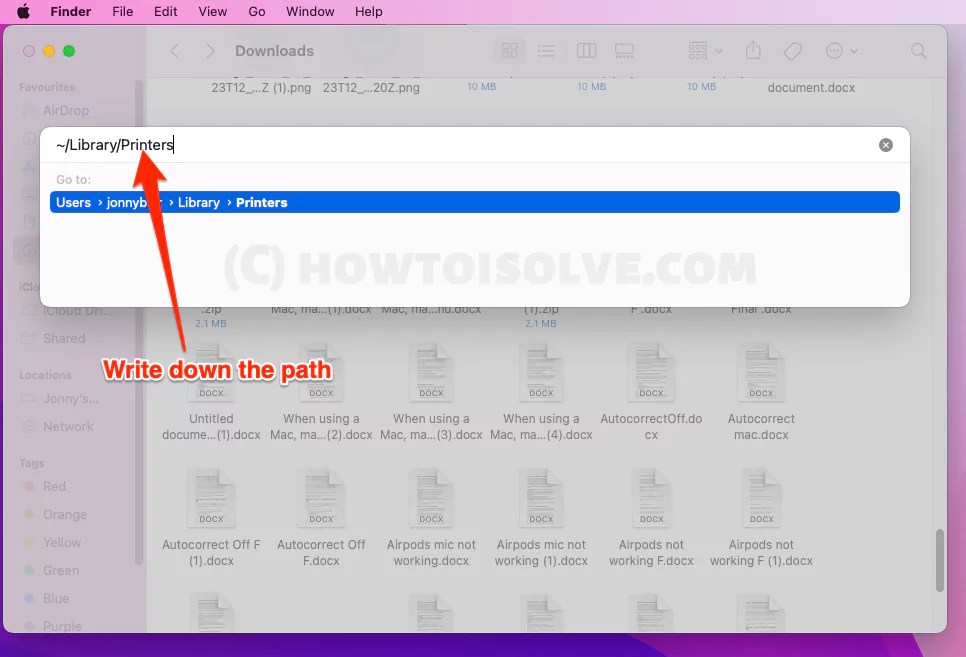Switch to column view in Finder toolbar
Viewport: 966px width, 657px height.
pyautogui.click(x=586, y=50)
